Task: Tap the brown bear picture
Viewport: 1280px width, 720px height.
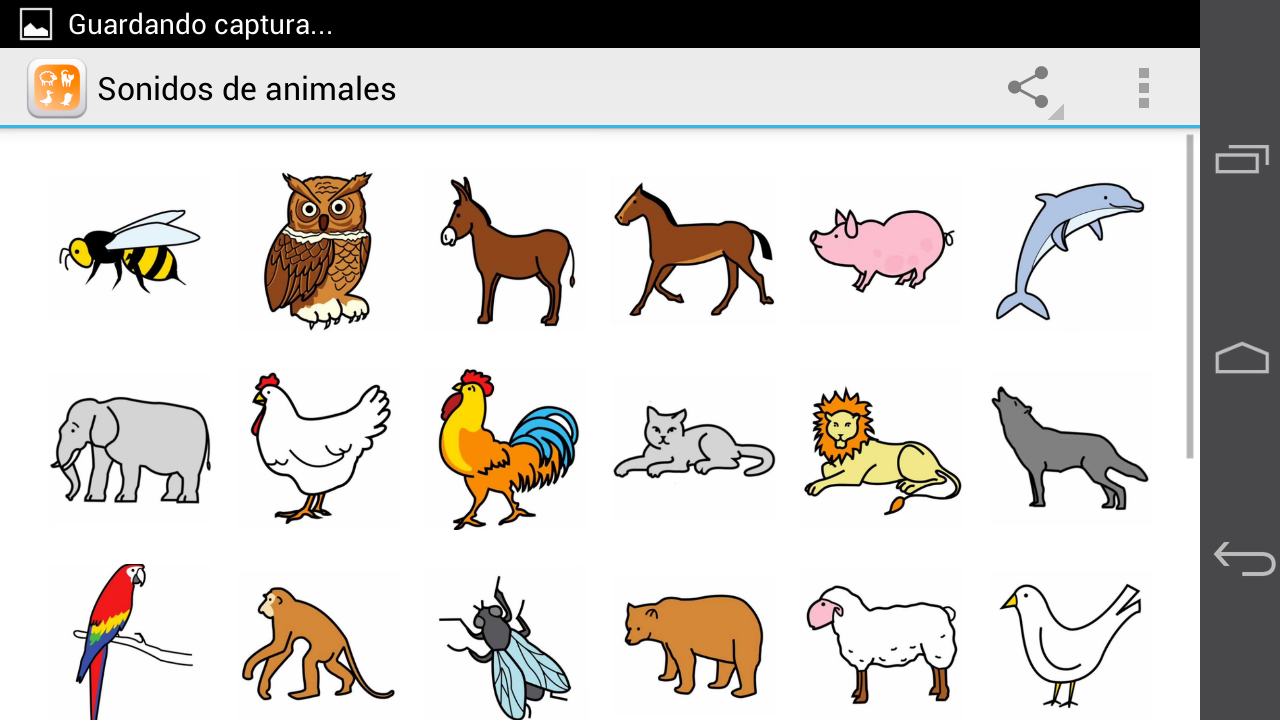Action: click(694, 640)
